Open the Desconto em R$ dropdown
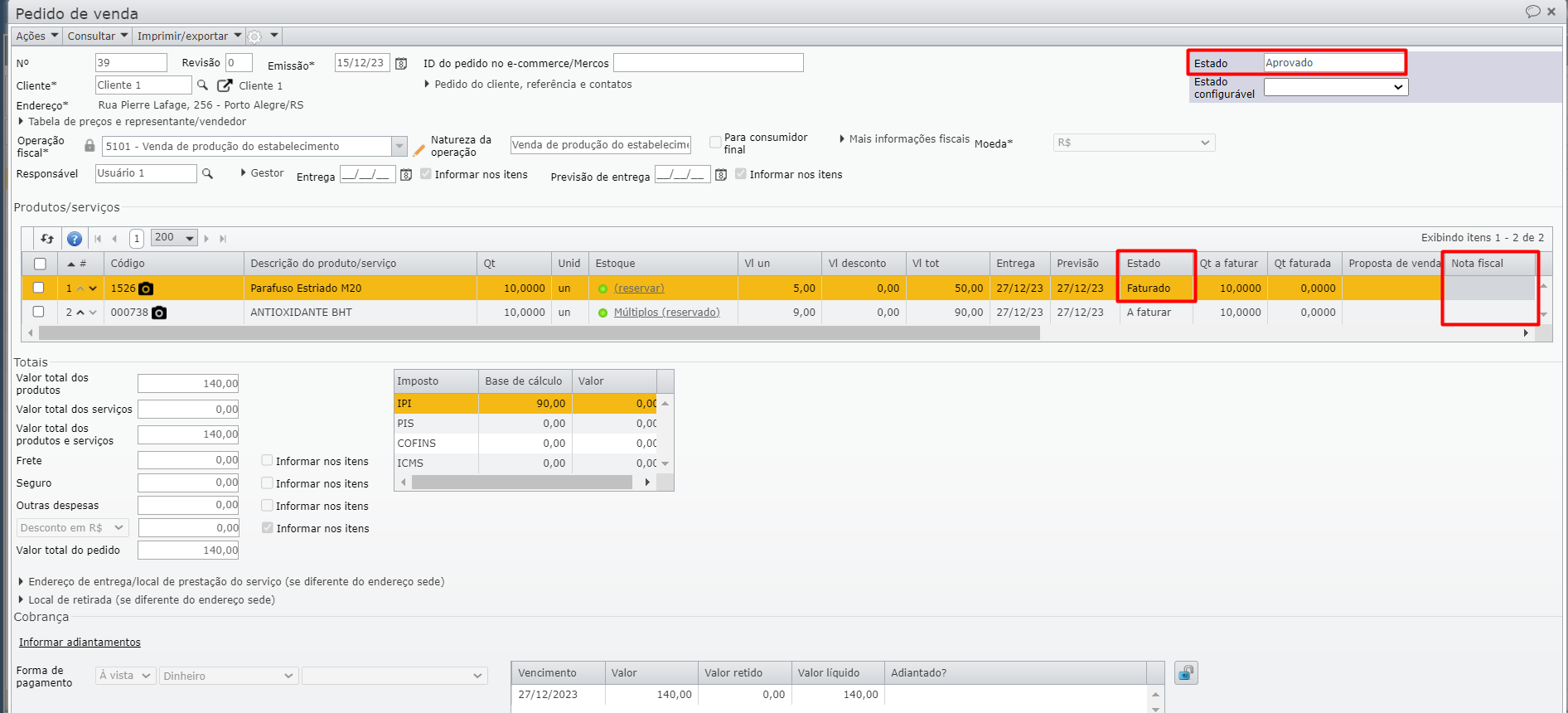This screenshot has height=713, width=1568. pos(72,527)
